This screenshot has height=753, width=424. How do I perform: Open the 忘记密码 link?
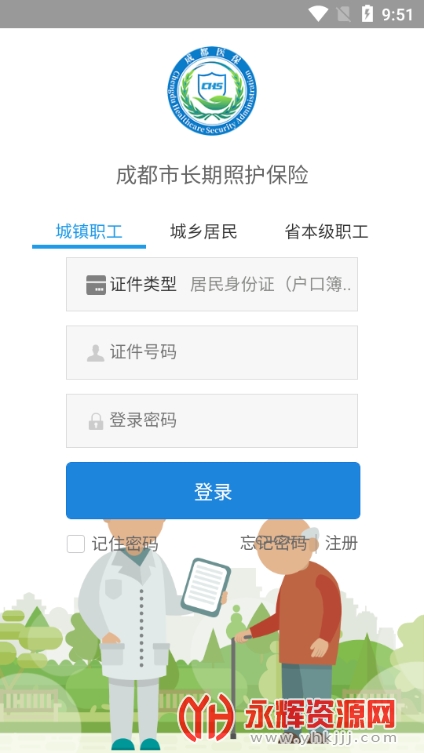click(274, 543)
